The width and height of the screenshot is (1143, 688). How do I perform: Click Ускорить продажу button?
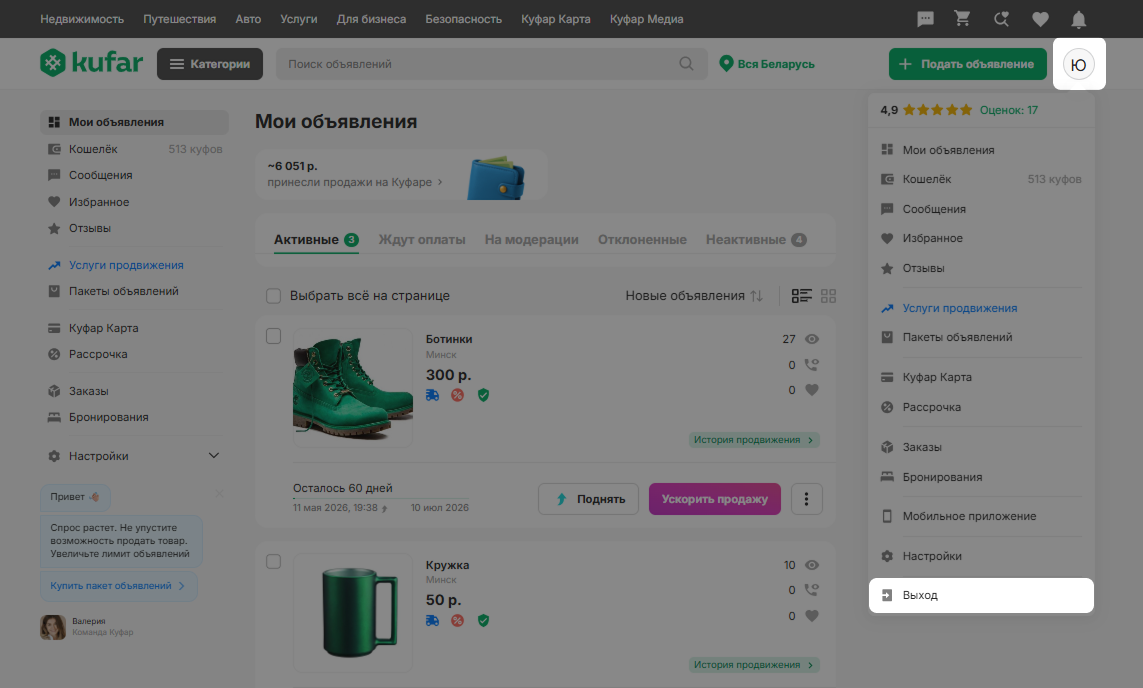[714, 499]
